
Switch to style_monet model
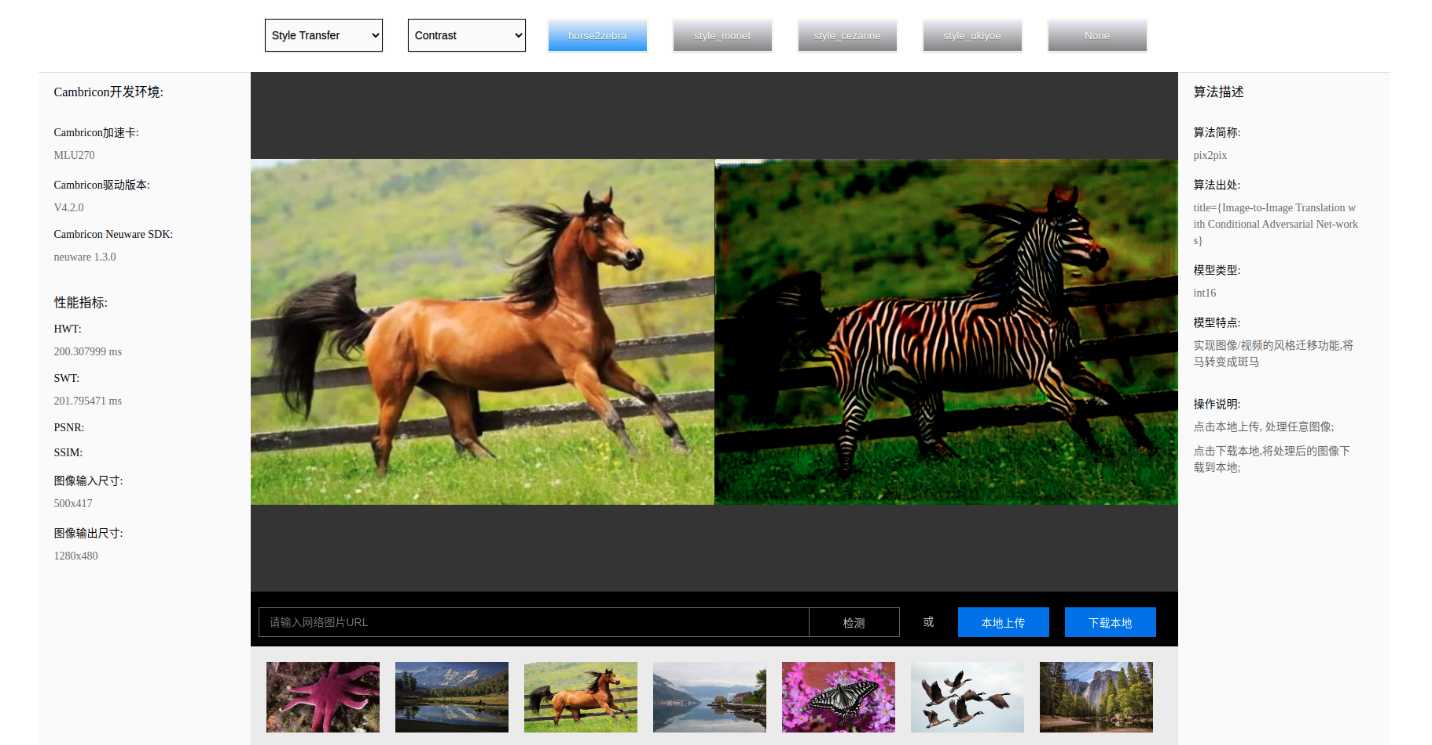[x=722, y=35]
